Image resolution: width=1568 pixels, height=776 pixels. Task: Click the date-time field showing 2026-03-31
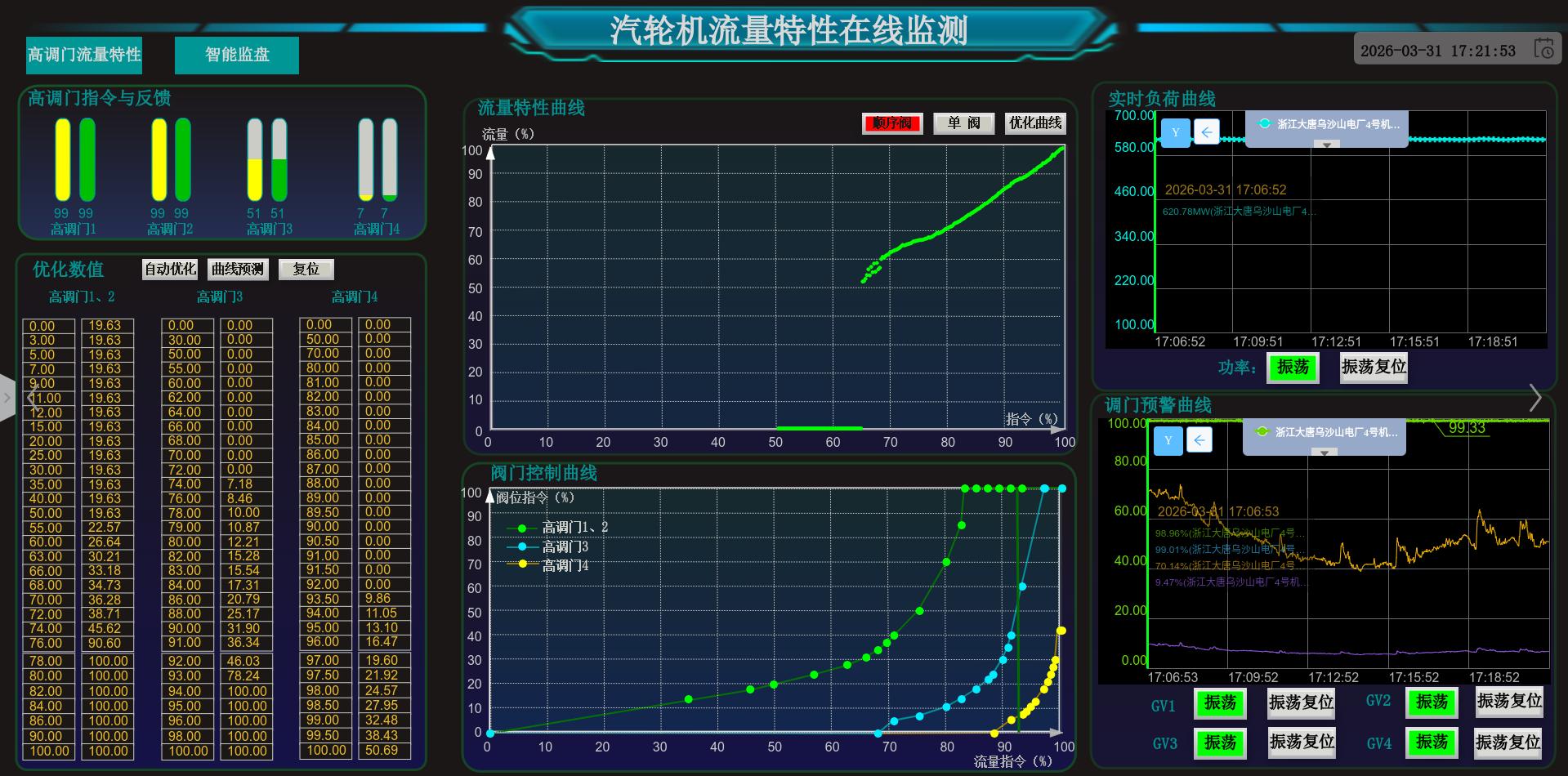pyautogui.click(x=1437, y=51)
